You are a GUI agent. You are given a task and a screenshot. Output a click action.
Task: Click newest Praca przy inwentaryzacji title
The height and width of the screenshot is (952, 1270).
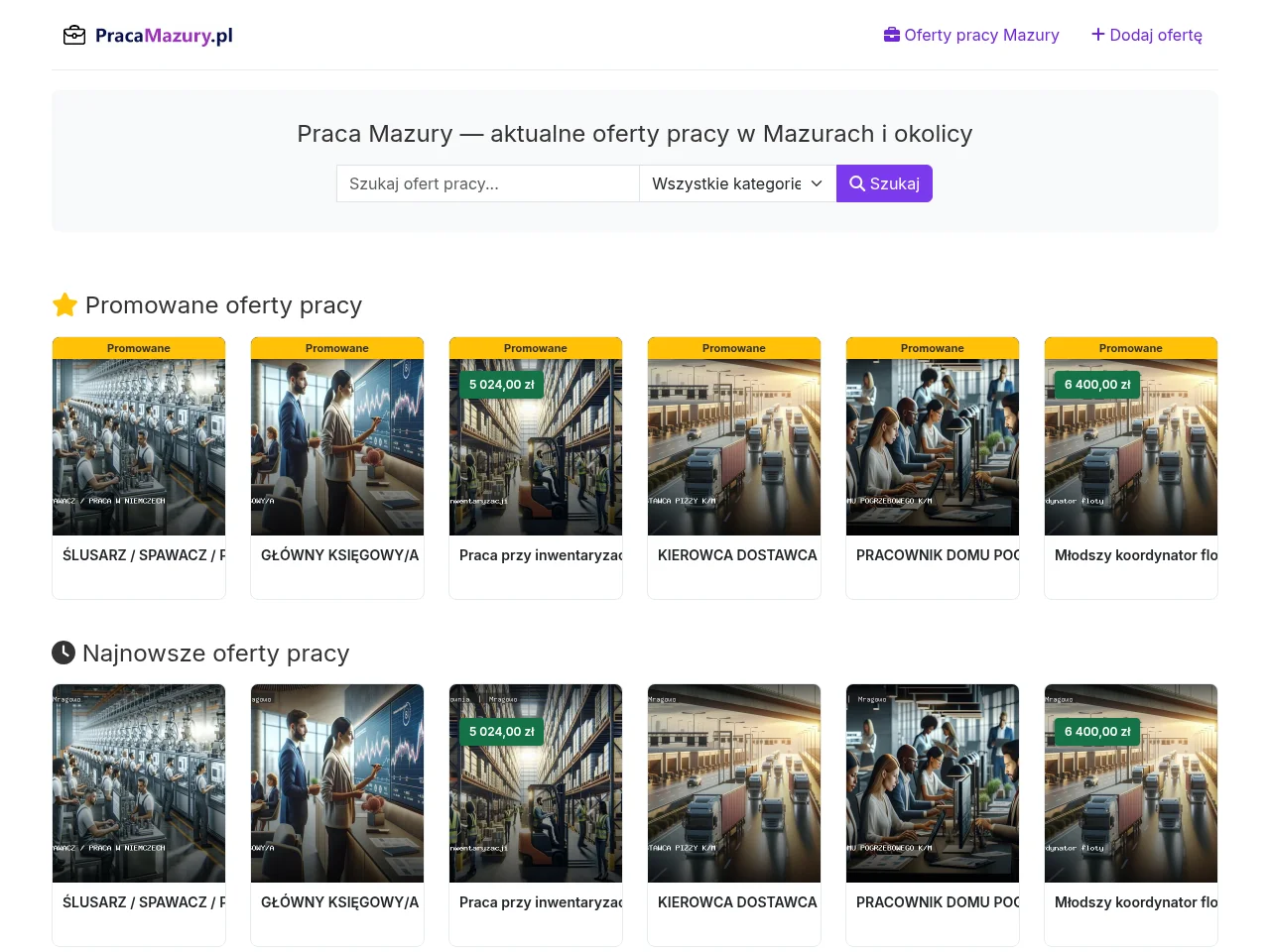pyautogui.click(x=541, y=902)
